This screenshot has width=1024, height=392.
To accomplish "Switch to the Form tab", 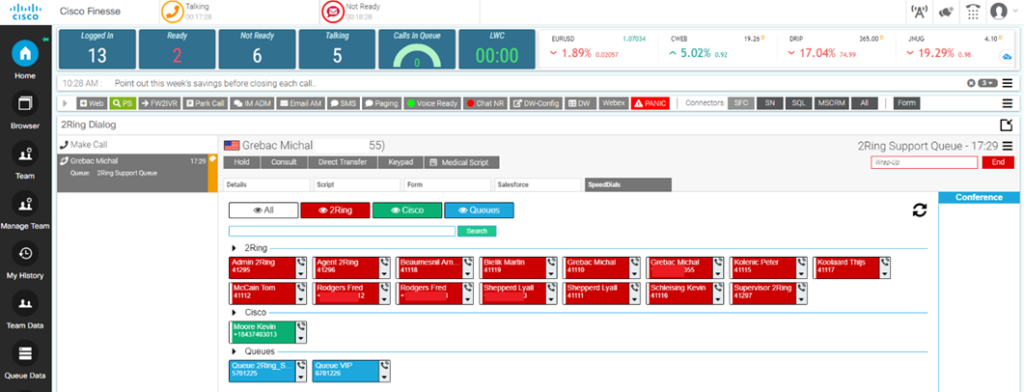I will pos(448,185).
